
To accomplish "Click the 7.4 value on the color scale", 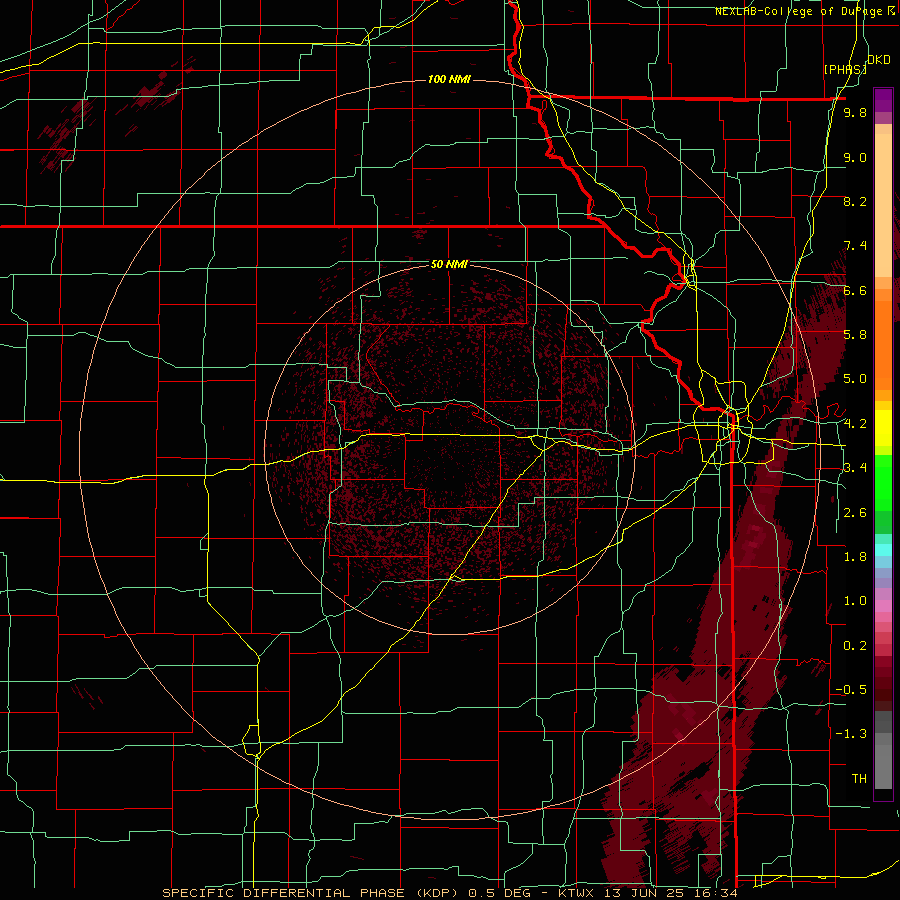I will point(855,246).
